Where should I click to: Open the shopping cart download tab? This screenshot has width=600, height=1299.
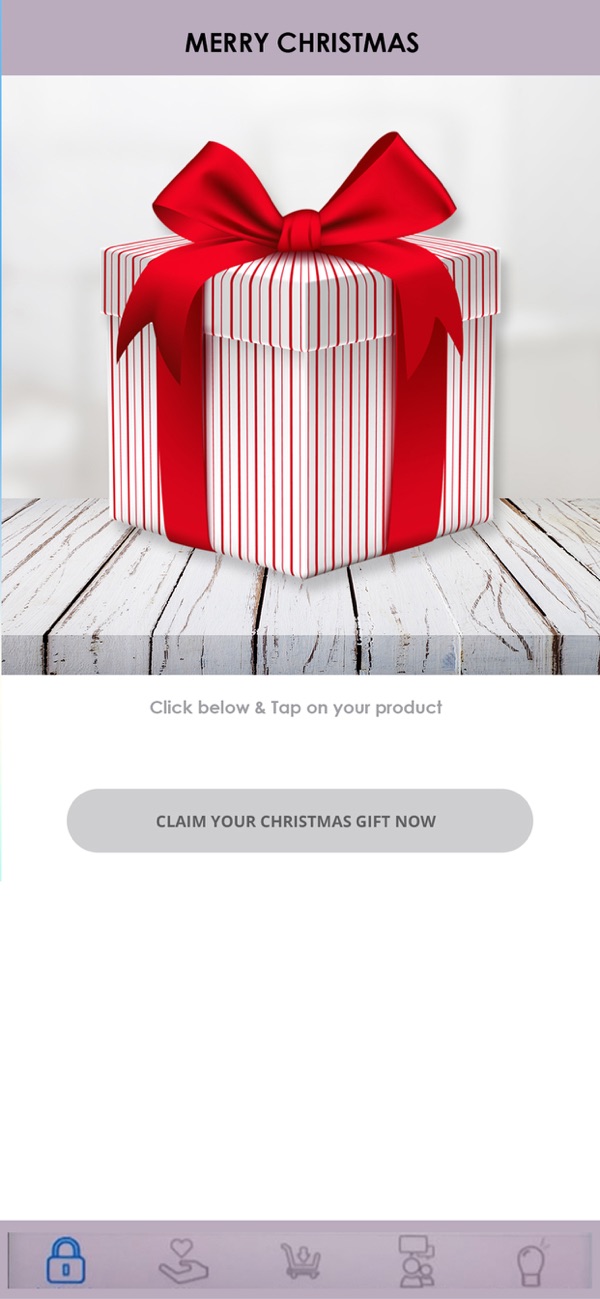[x=300, y=1261]
